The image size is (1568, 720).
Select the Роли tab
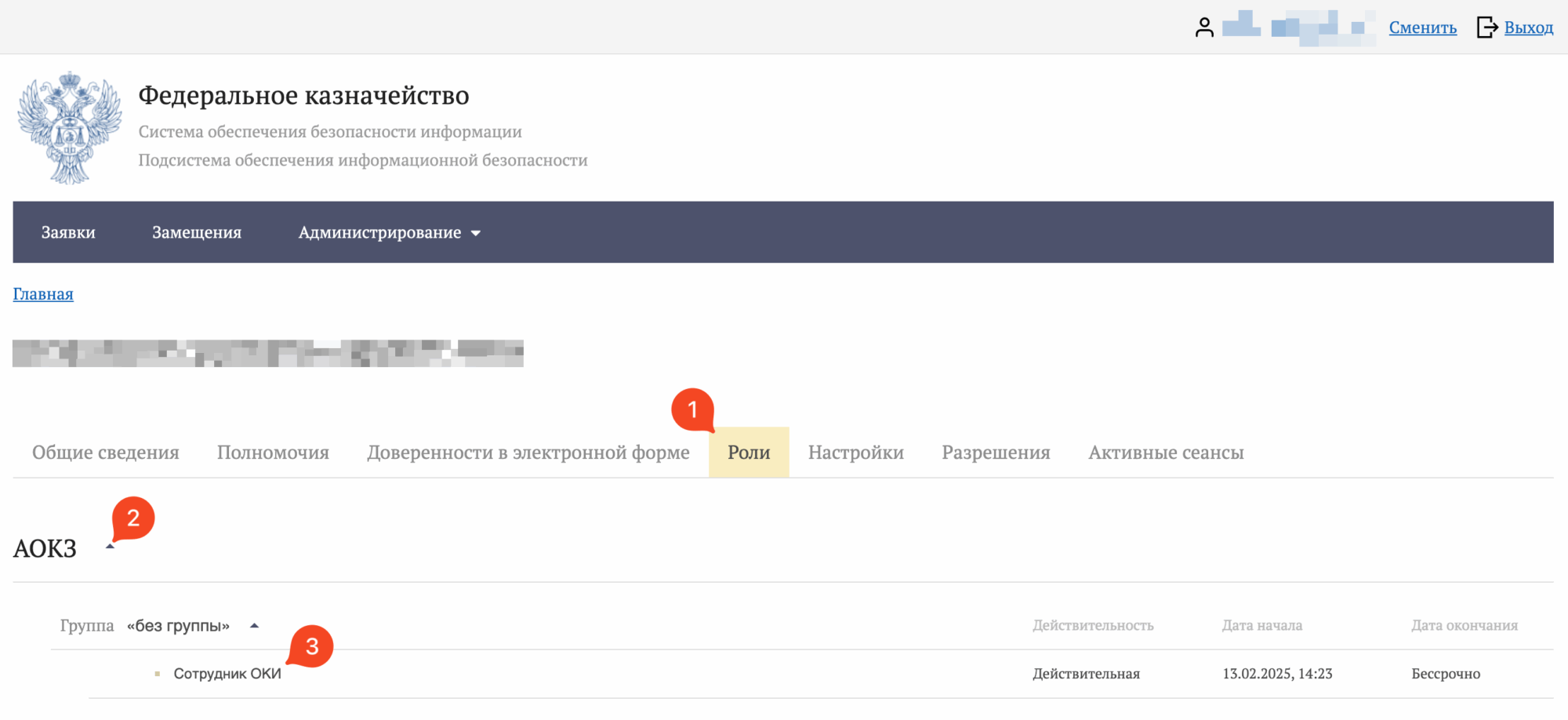coord(749,453)
